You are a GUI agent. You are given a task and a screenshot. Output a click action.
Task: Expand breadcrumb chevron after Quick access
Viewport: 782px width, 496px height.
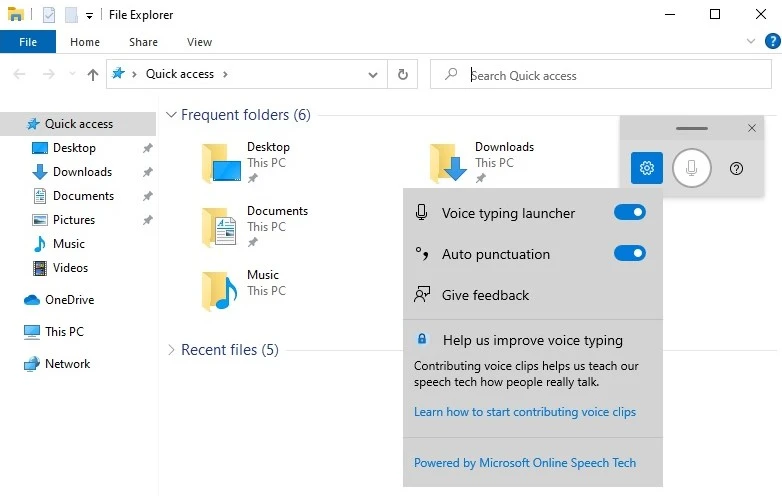225,74
